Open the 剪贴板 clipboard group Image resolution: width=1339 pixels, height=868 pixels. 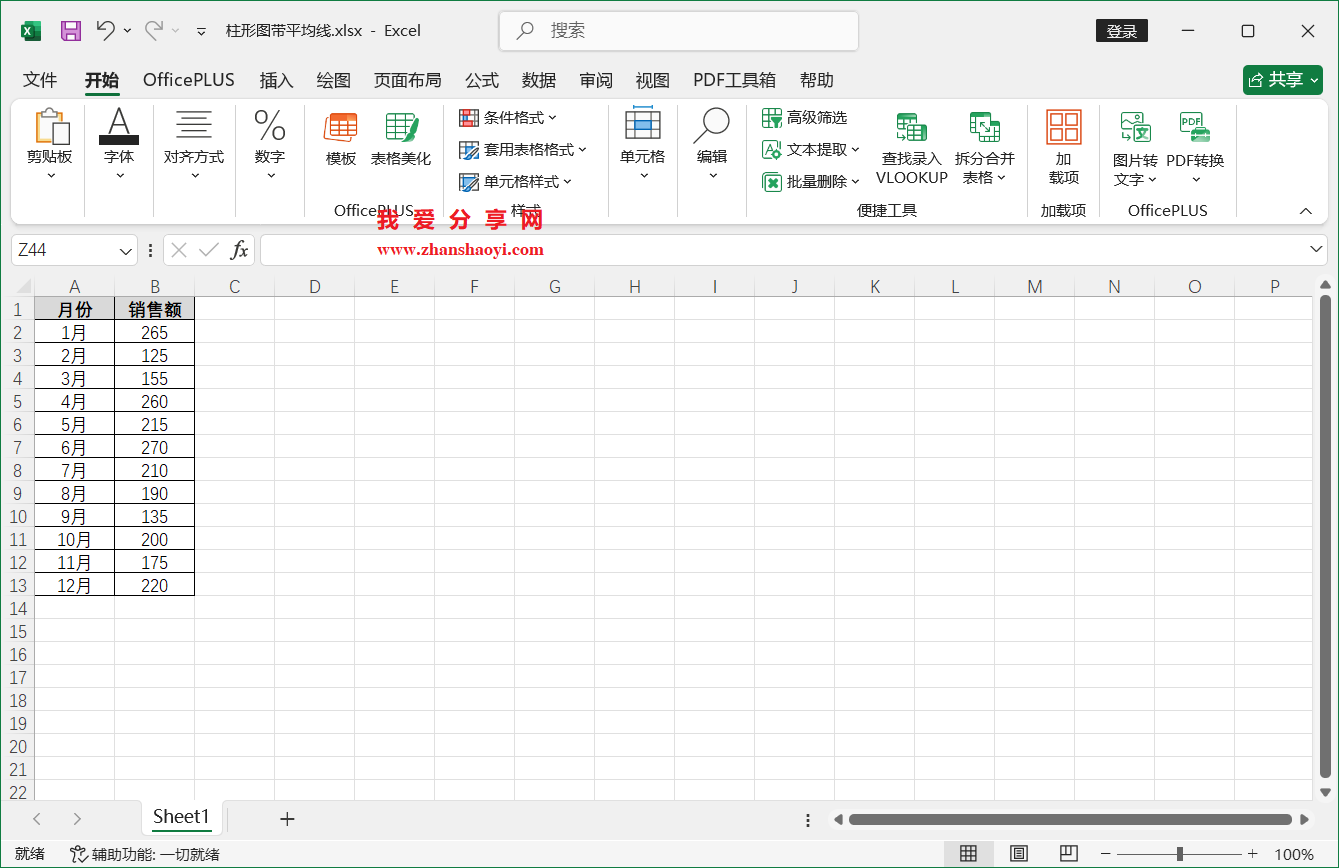tap(50, 147)
